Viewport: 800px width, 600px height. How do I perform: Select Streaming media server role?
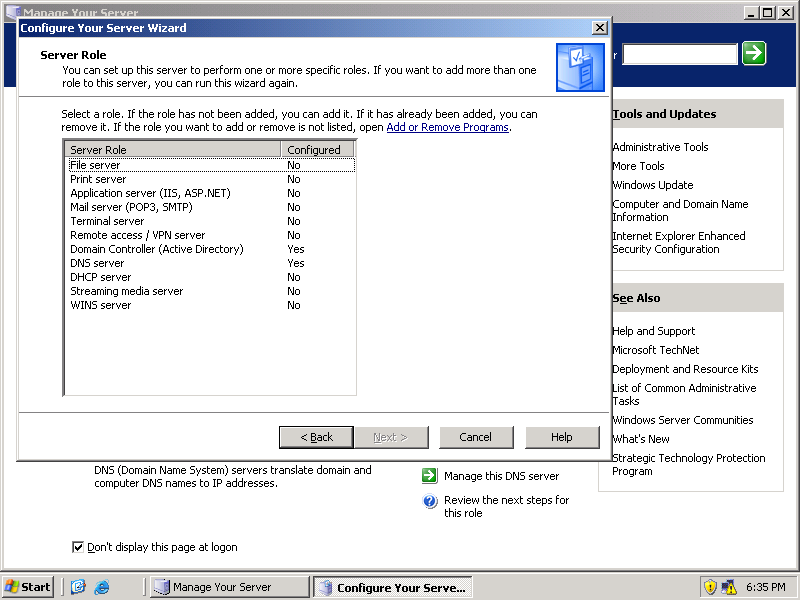211,291
